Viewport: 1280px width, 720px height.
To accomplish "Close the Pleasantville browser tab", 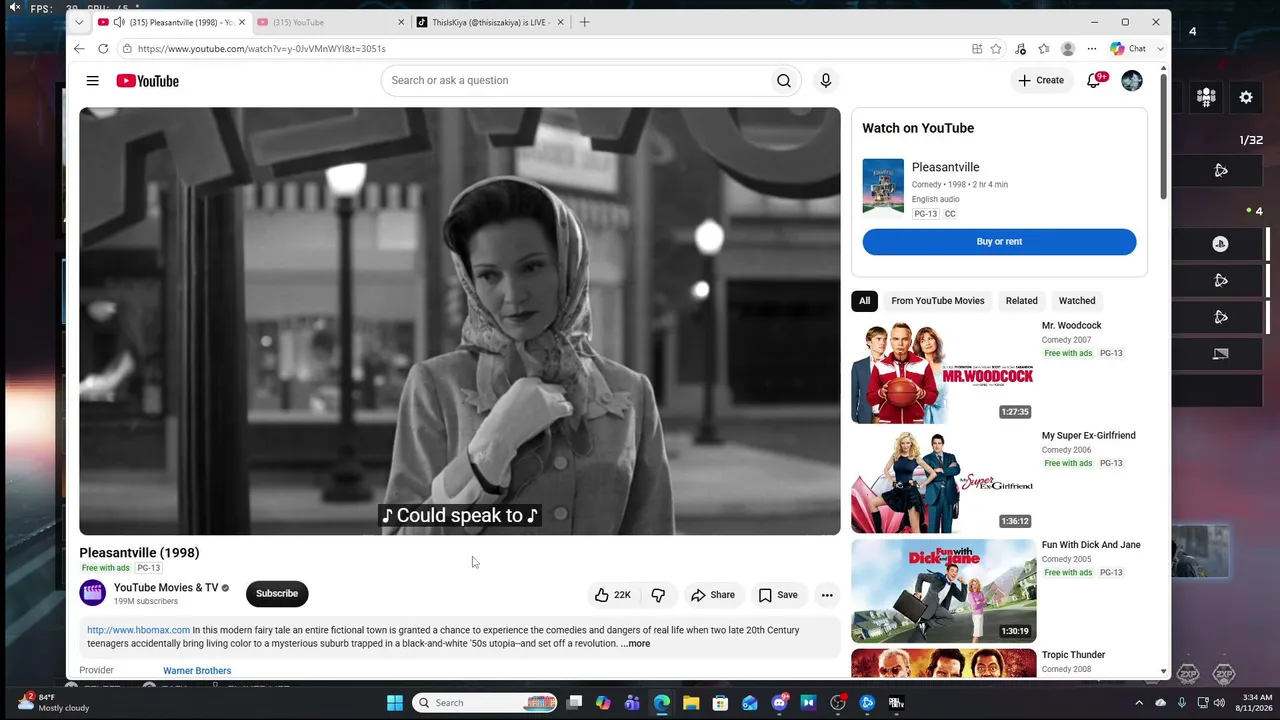I will (x=241, y=22).
